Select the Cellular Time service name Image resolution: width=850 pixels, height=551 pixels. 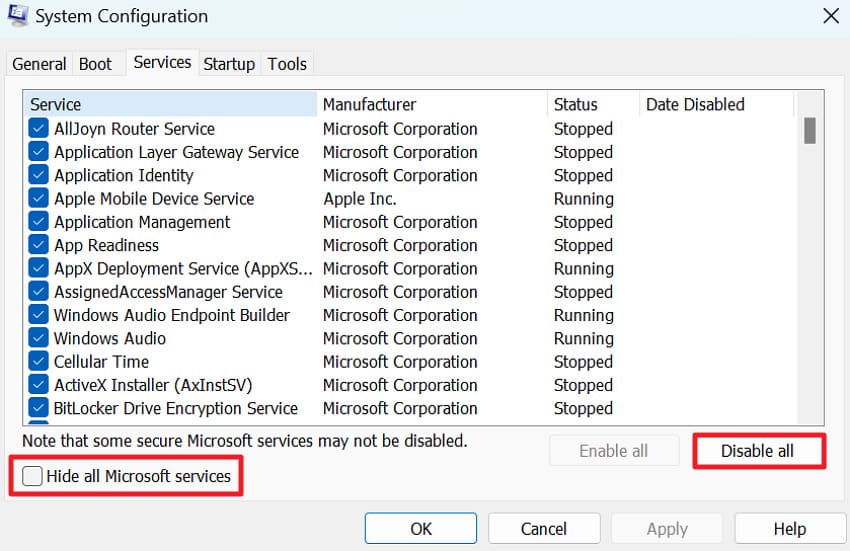coord(101,362)
